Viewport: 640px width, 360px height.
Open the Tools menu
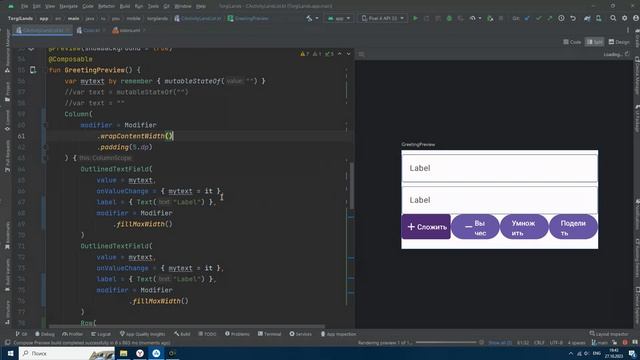pyautogui.click(x=153, y=6)
